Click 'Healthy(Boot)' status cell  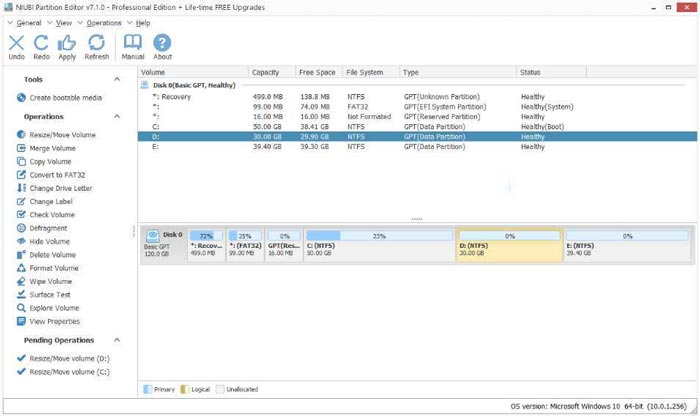[x=542, y=127]
